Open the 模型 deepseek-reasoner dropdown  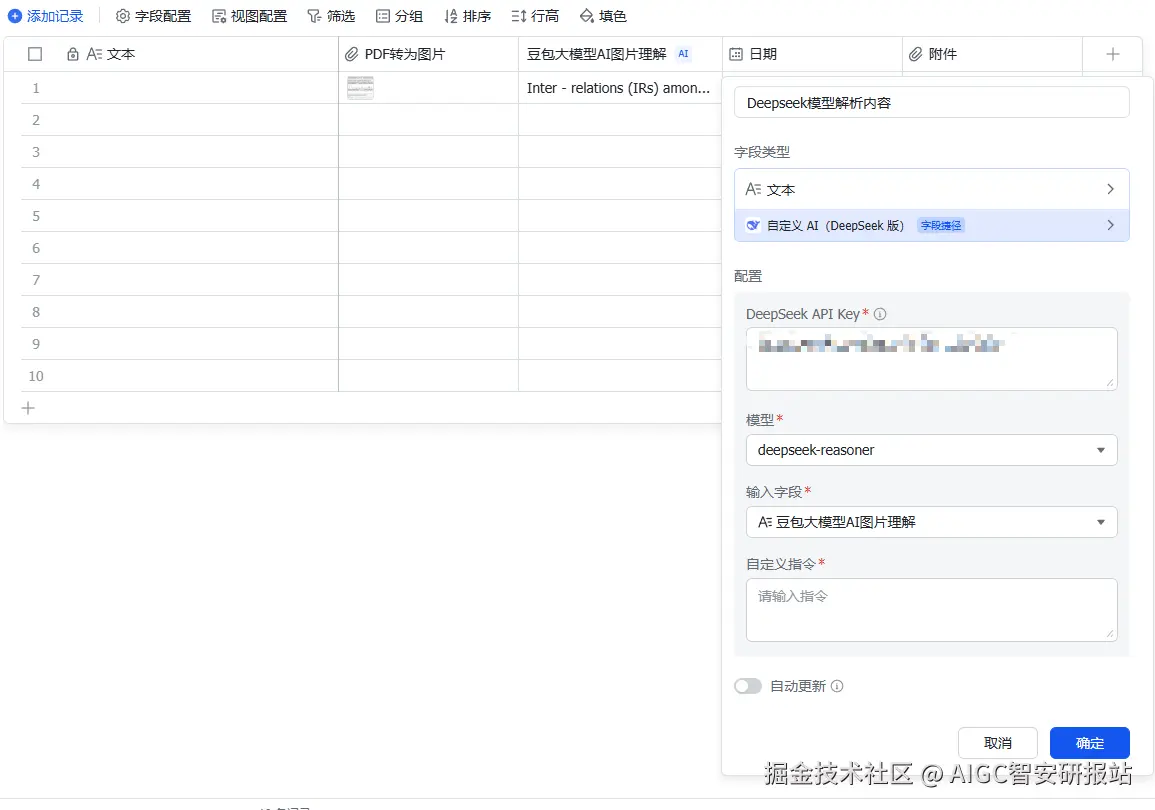click(931, 450)
